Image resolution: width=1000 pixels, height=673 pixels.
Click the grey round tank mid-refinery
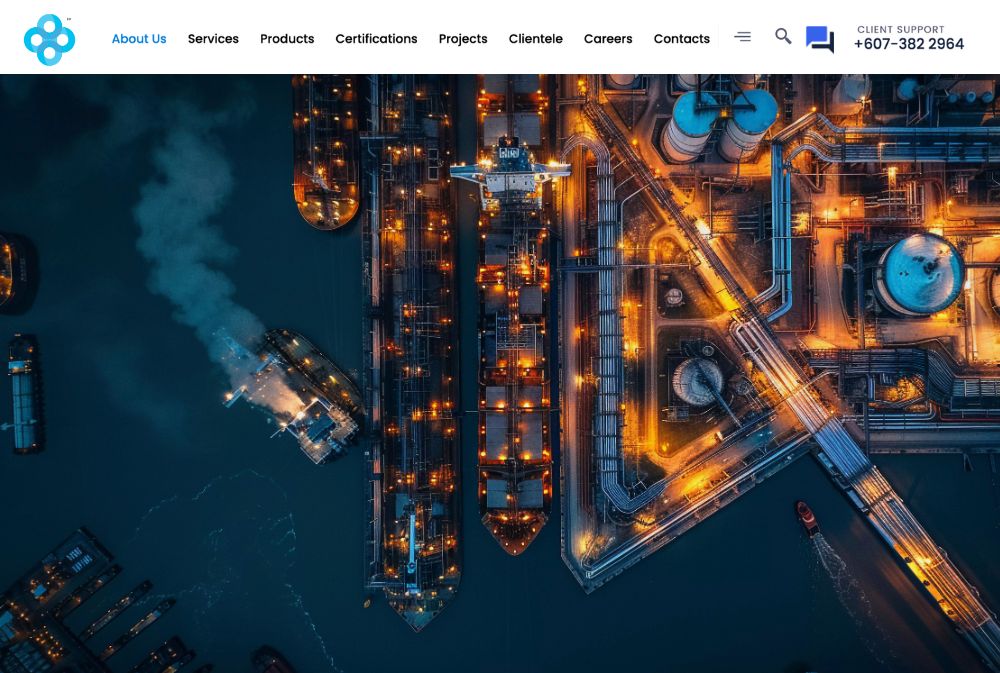pyautogui.click(x=697, y=380)
